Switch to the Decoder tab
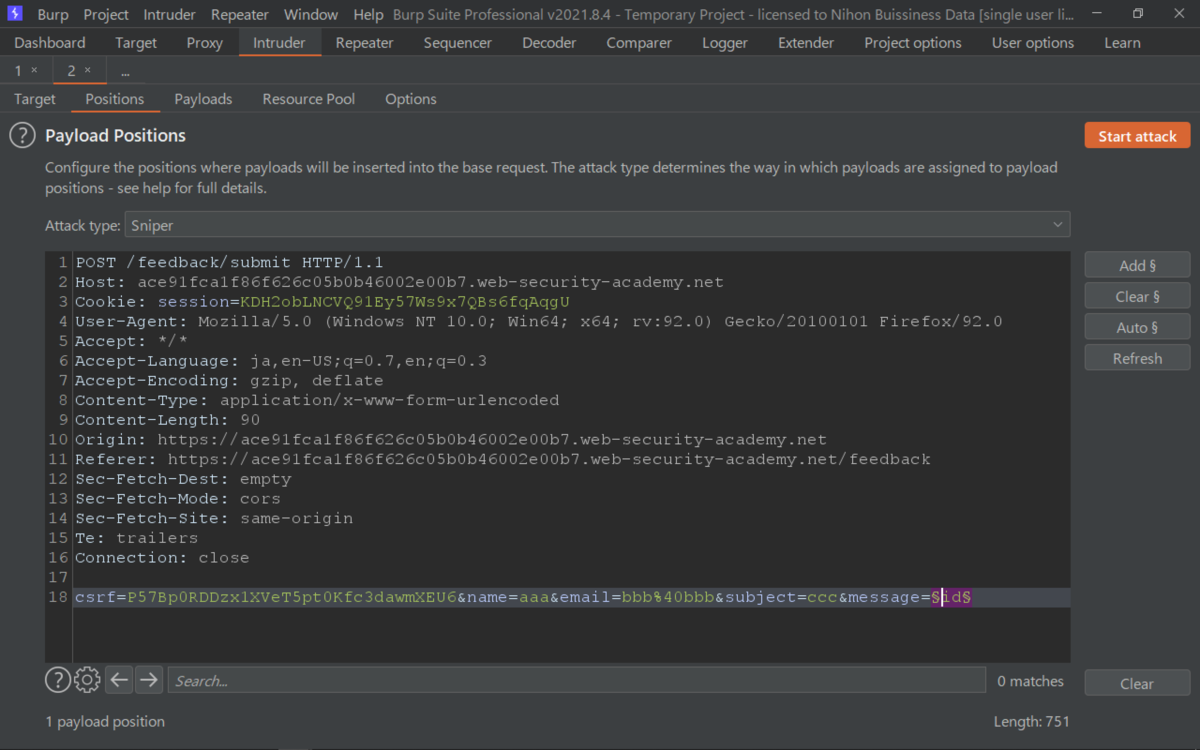Image resolution: width=1200 pixels, height=750 pixels. pos(549,43)
